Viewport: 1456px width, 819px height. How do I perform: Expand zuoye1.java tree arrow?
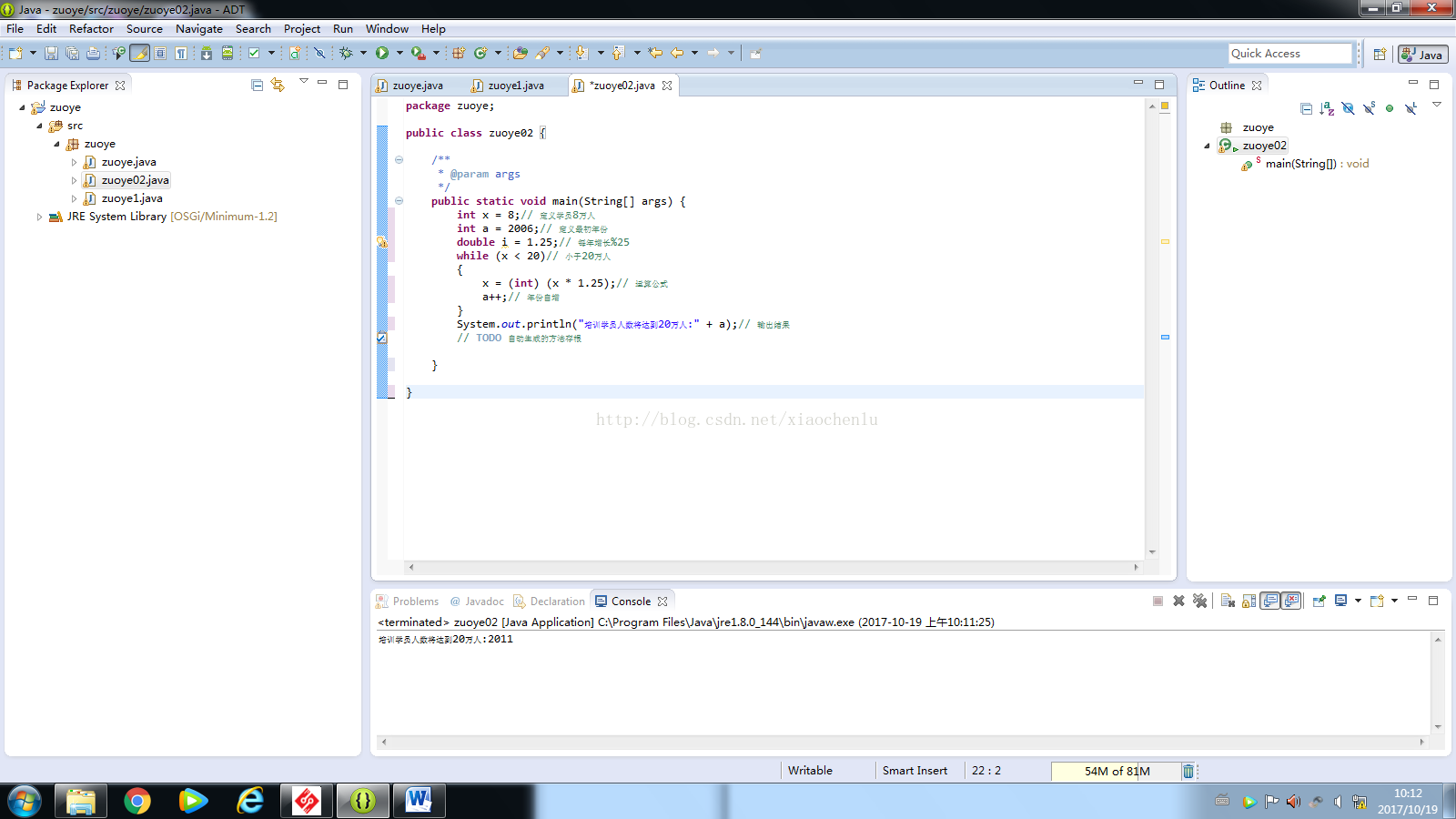tap(74, 198)
